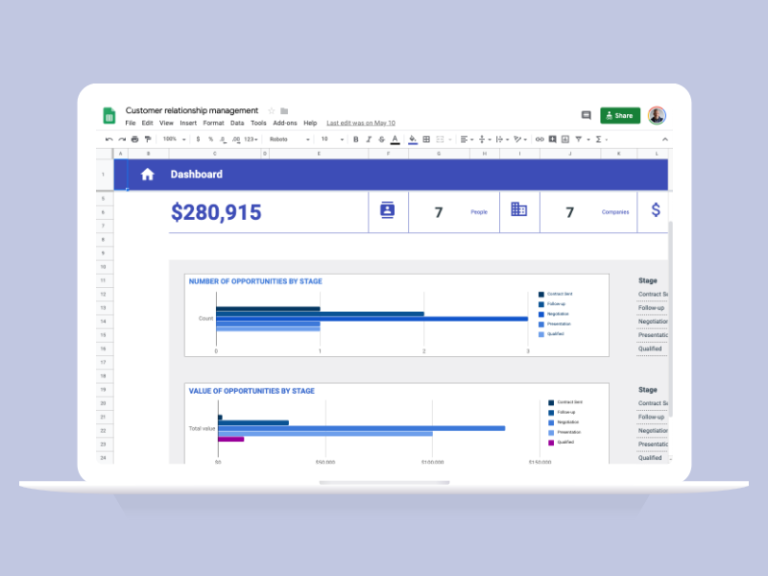
Task: Click the undo icon in toolbar
Action: [x=109, y=140]
